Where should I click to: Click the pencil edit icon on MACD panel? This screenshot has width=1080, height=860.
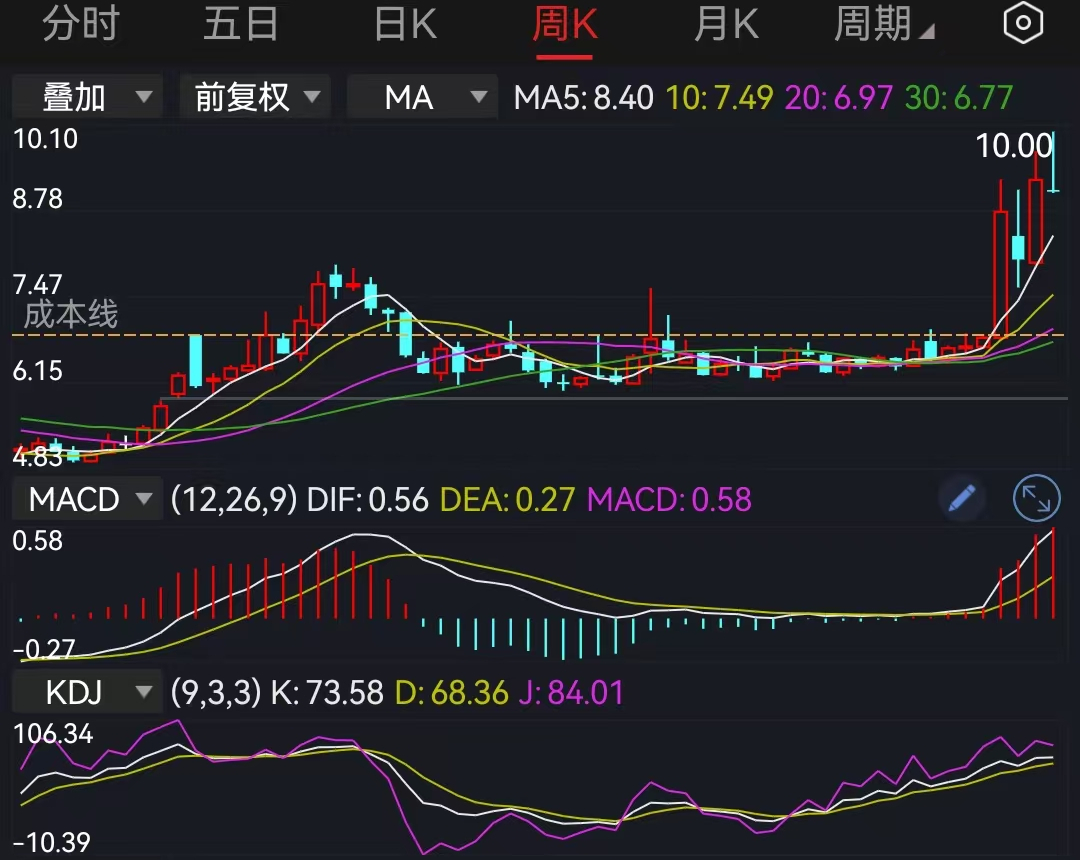point(961,498)
